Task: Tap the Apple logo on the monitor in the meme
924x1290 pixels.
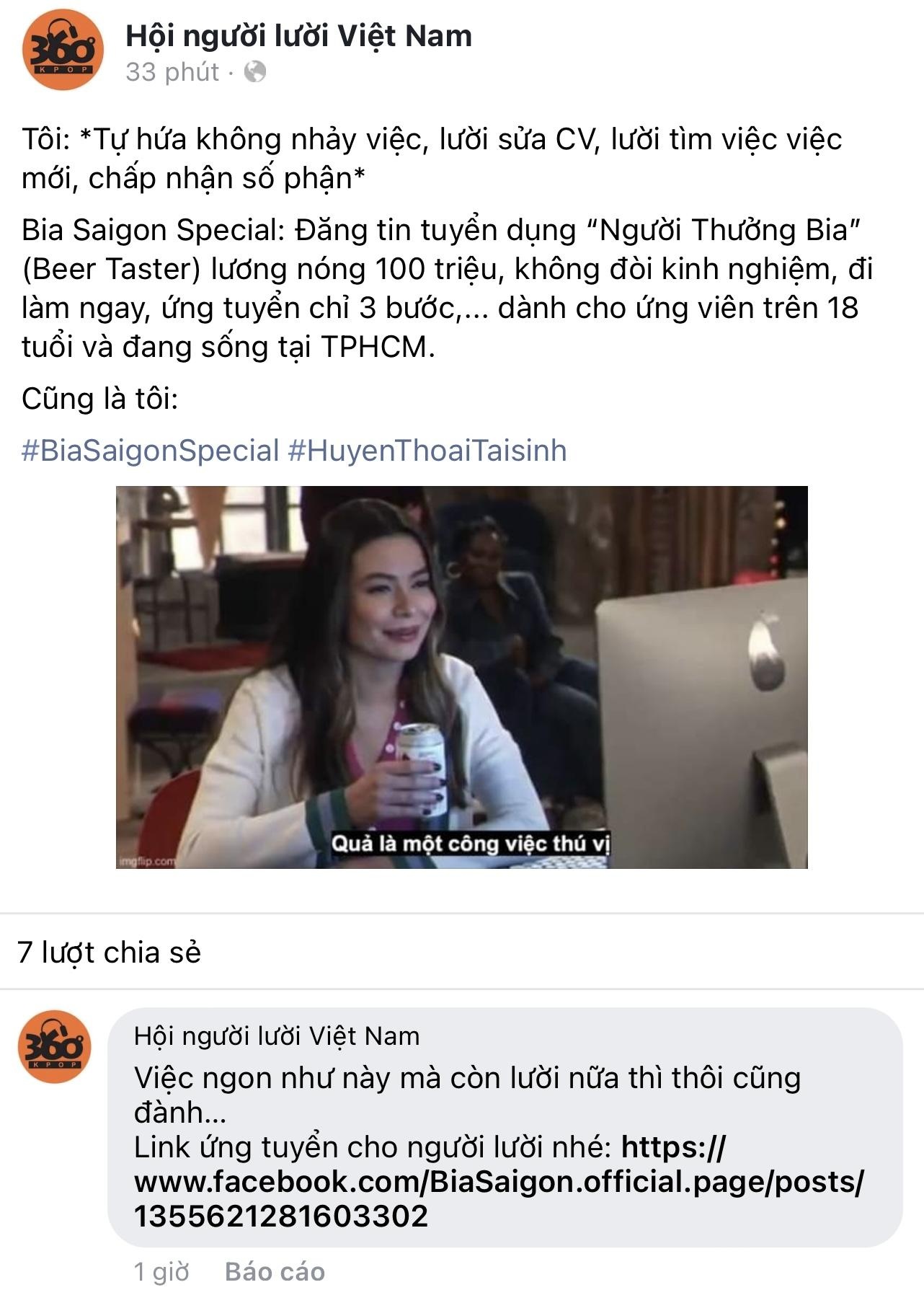Action: [767, 652]
